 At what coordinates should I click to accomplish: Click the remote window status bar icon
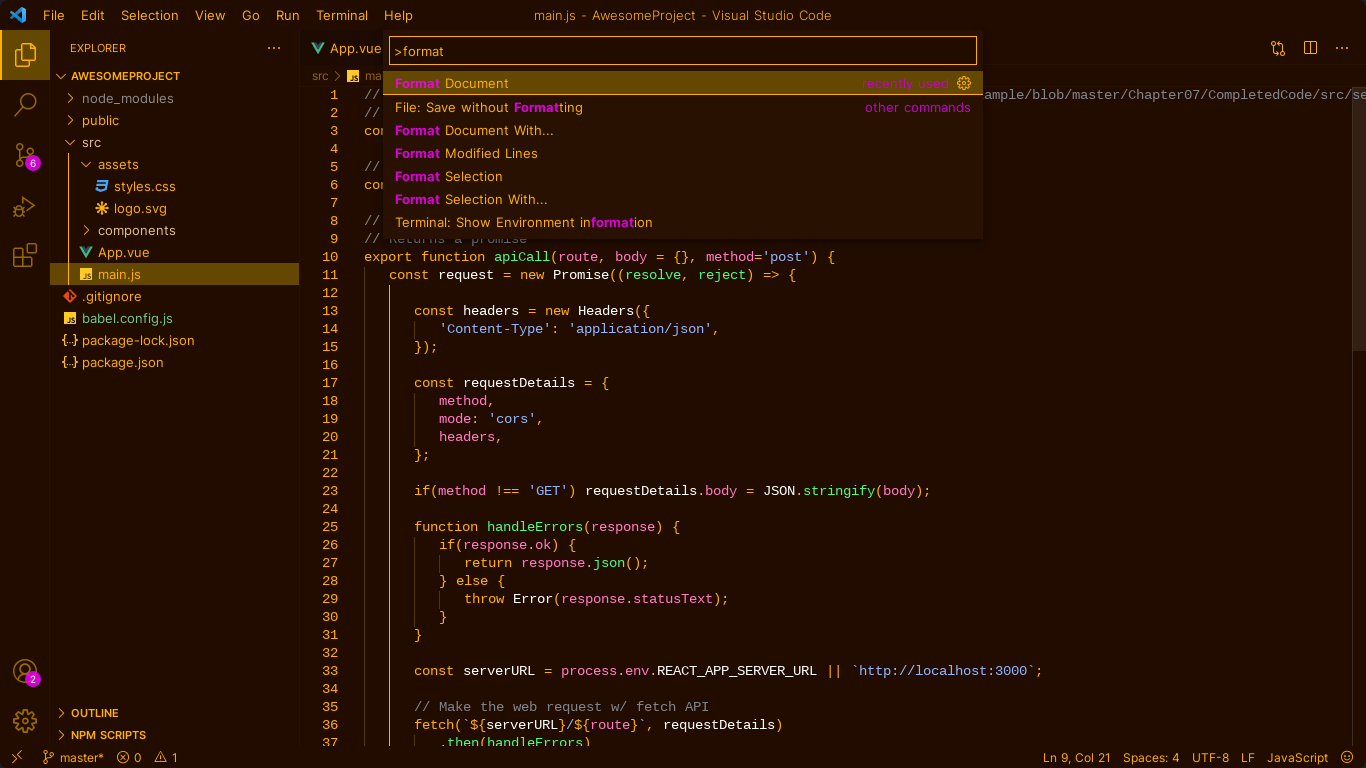click(17, 757)
